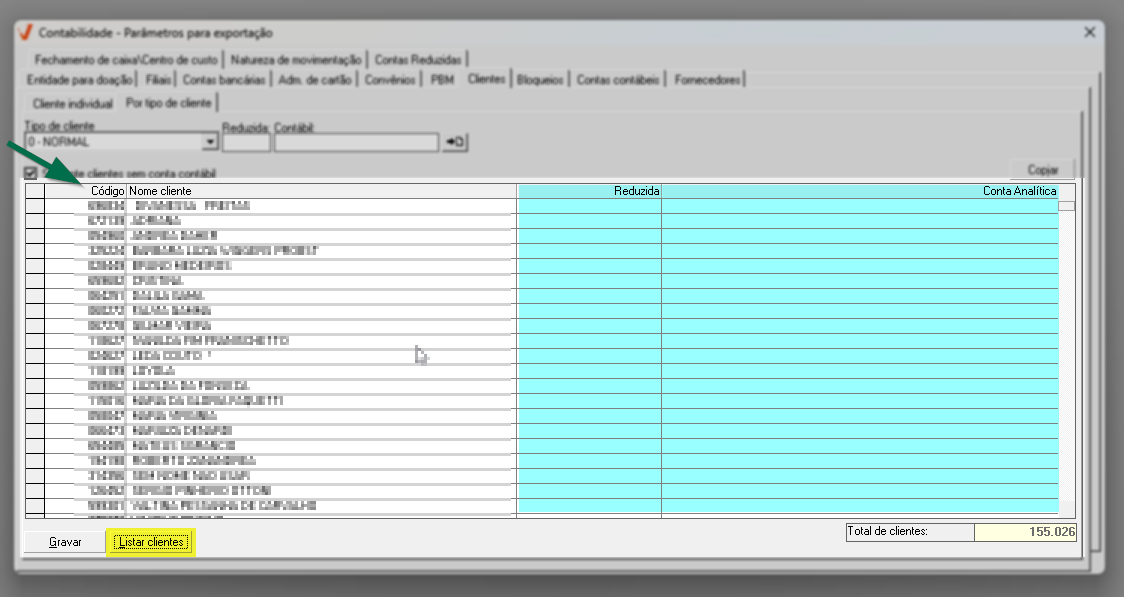The image size is (1124, 597).
Task: Click the Código column header
Action: point(85,191)
